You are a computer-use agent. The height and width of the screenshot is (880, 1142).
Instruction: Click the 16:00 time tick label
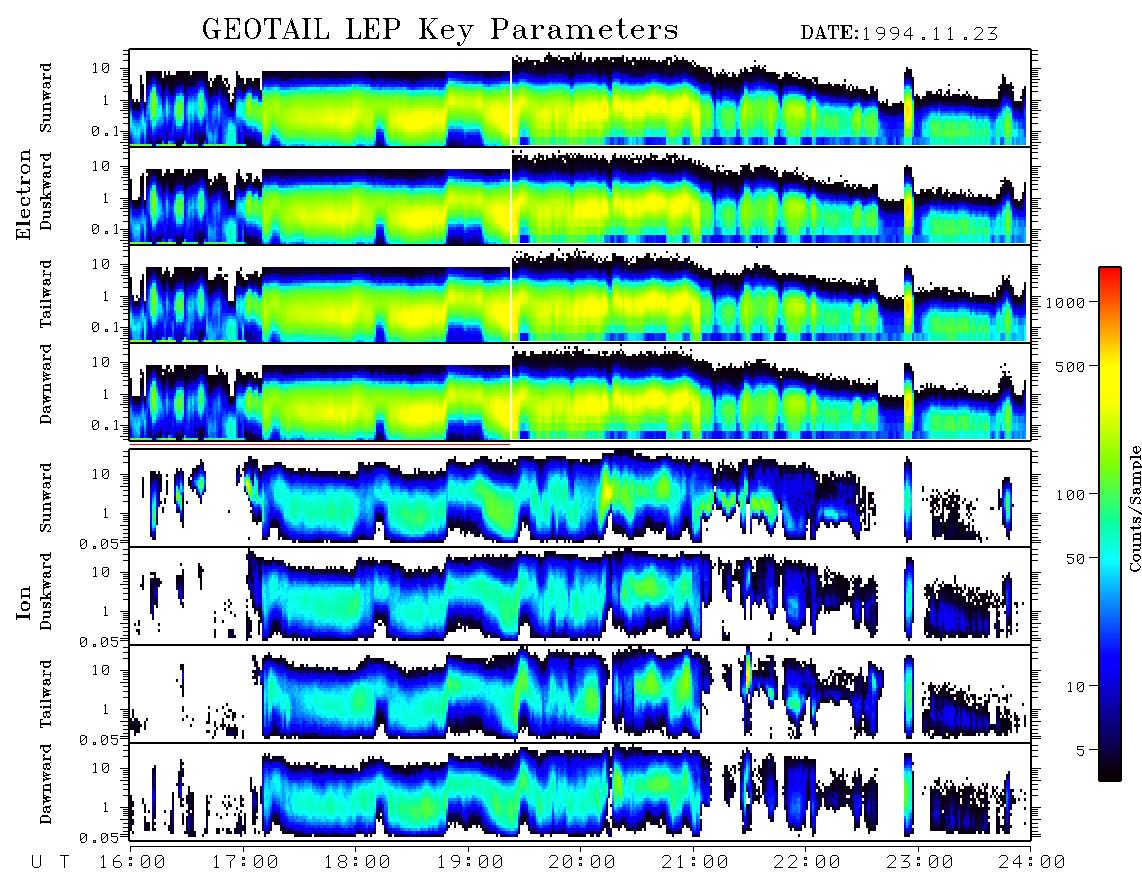(x=132, y=862)
